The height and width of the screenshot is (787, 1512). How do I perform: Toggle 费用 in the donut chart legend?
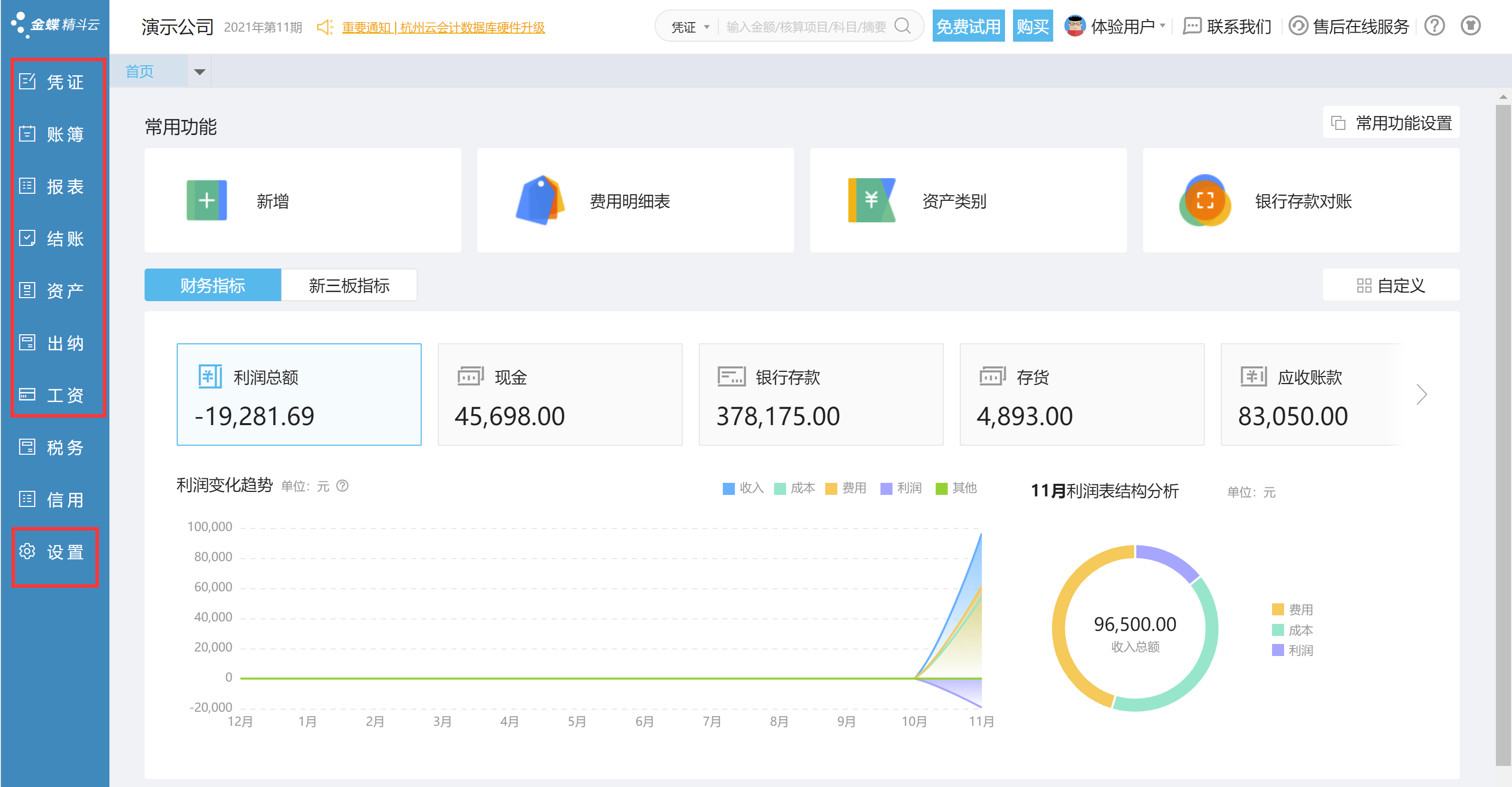[x=1293, y=610]
